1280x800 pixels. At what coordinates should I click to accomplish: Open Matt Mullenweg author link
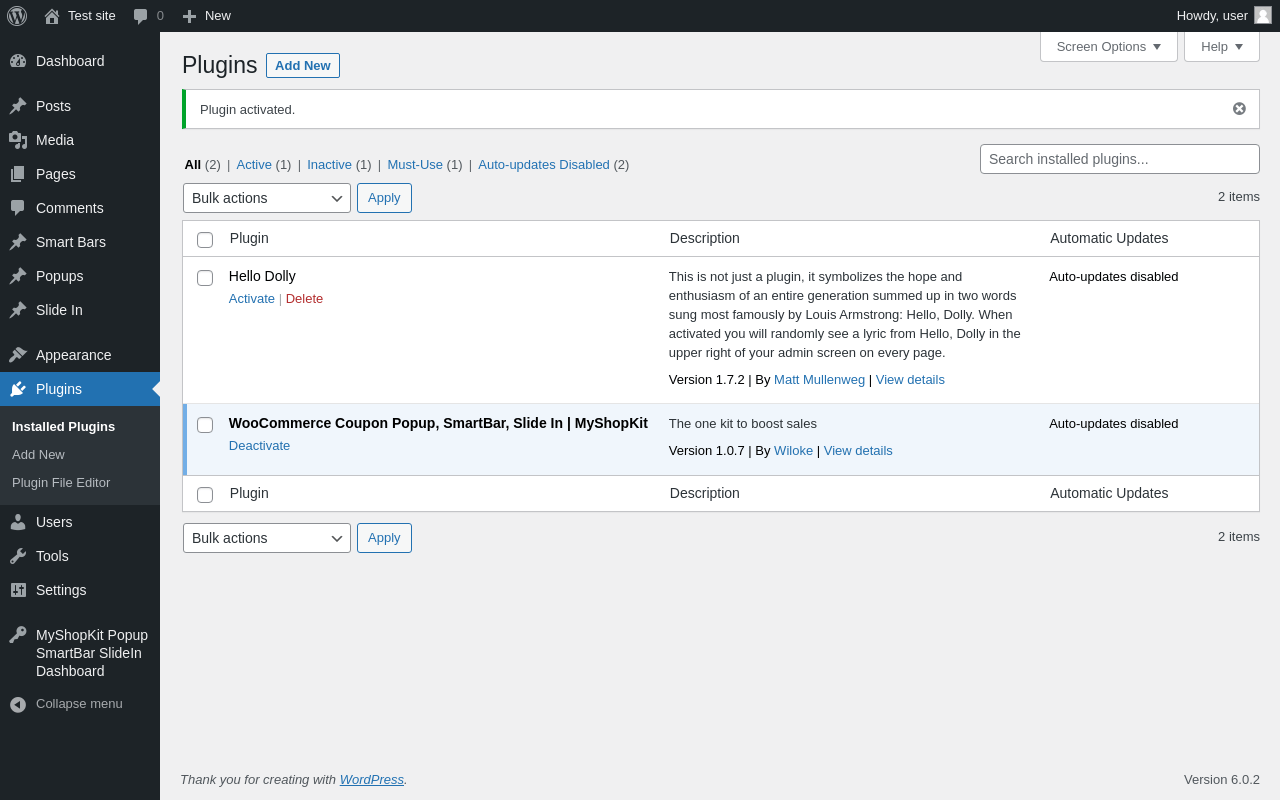pyautogui.click(x=819, y=379)
